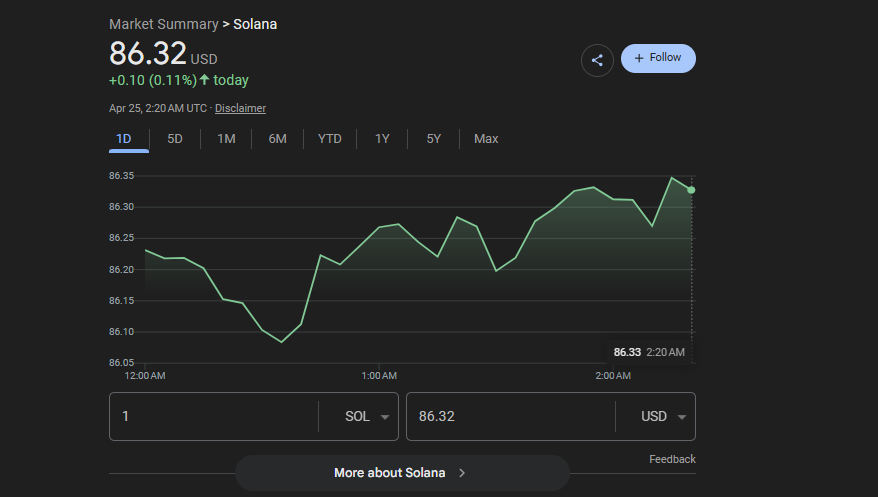Screen dimensions: 878x497
Task: Click the green endpoint dot on chart
Action: [x=691, y=190]
